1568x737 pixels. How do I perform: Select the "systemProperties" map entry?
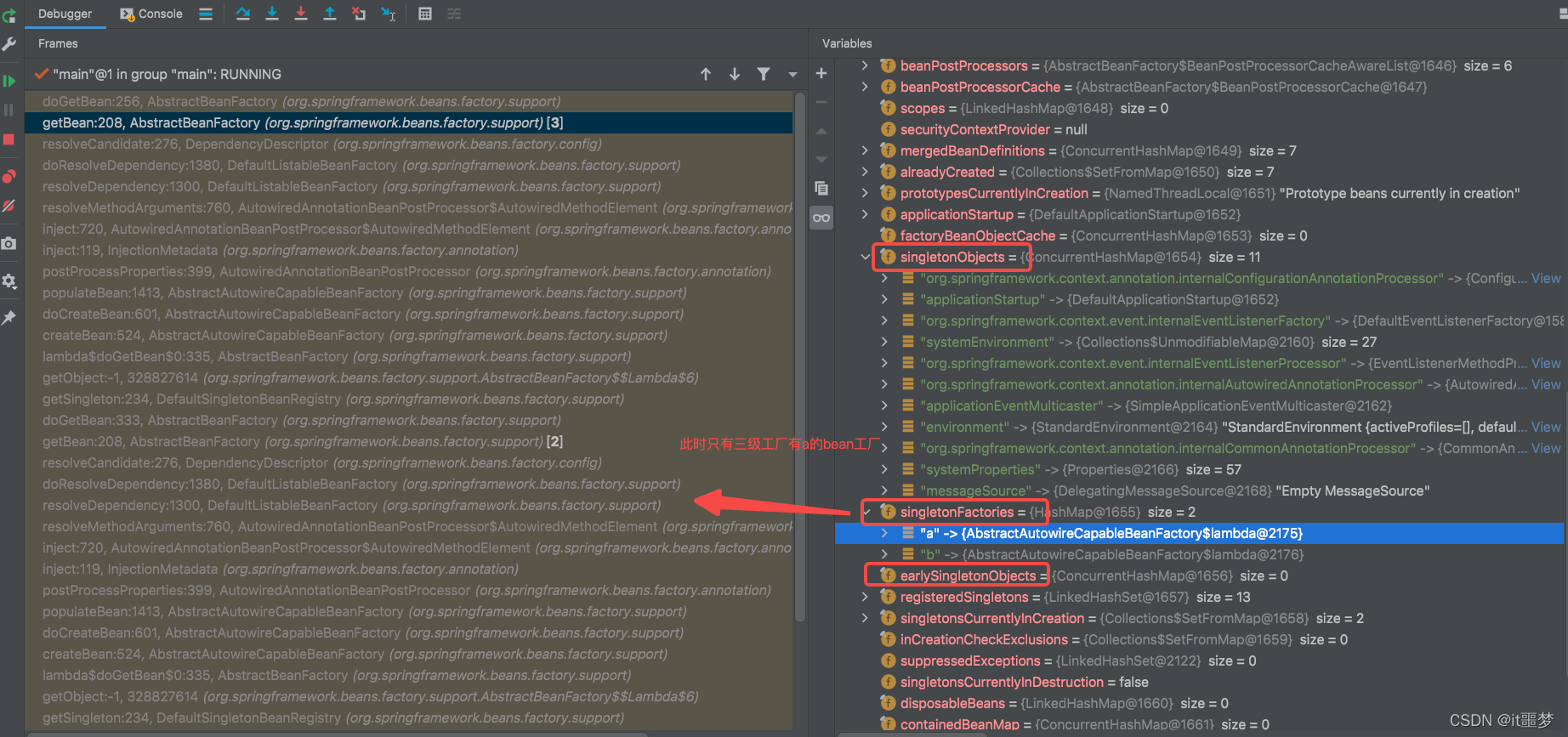point(1199,469)
